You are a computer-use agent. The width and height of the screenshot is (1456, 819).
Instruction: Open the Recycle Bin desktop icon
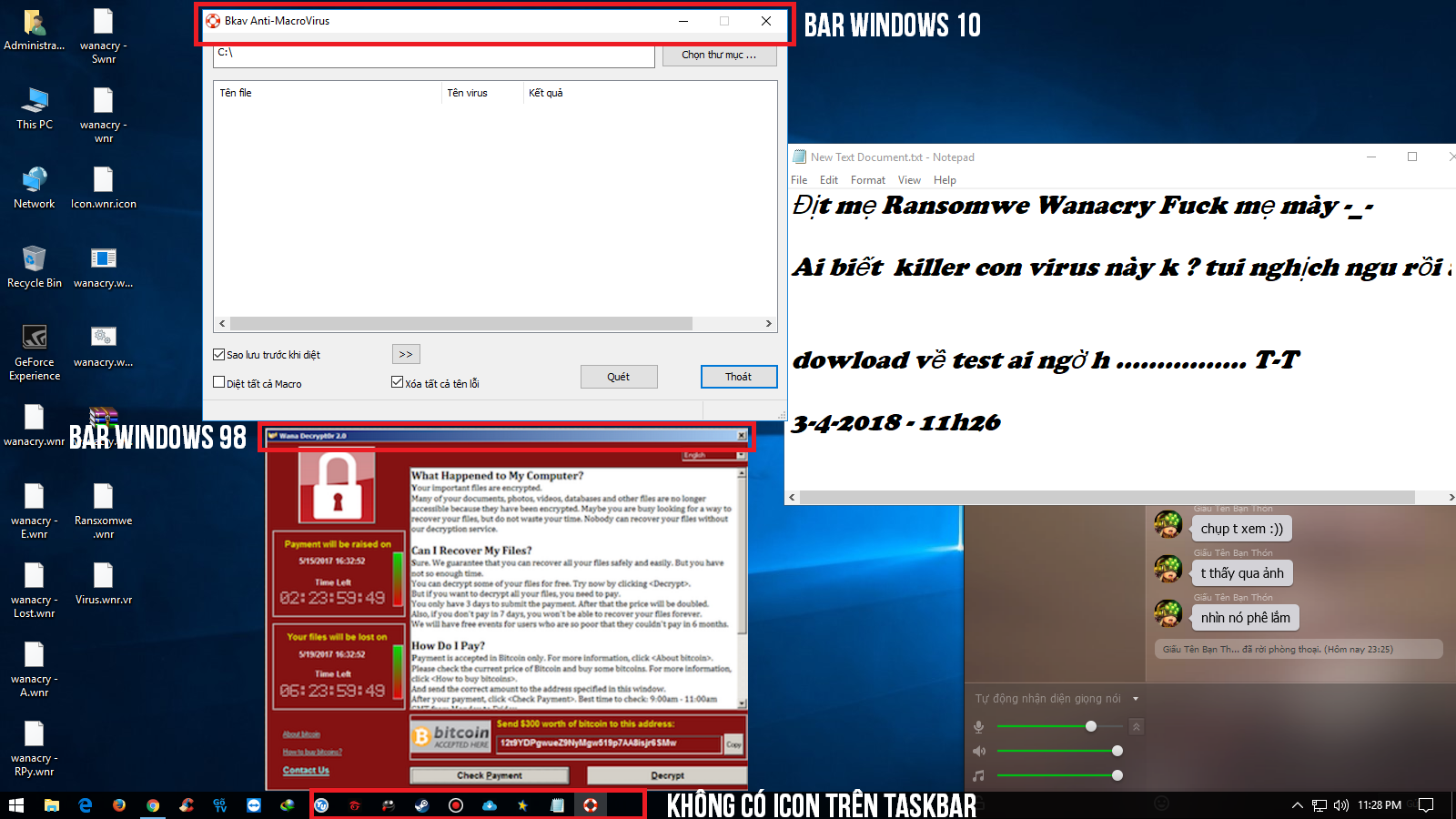coord(35,267)
